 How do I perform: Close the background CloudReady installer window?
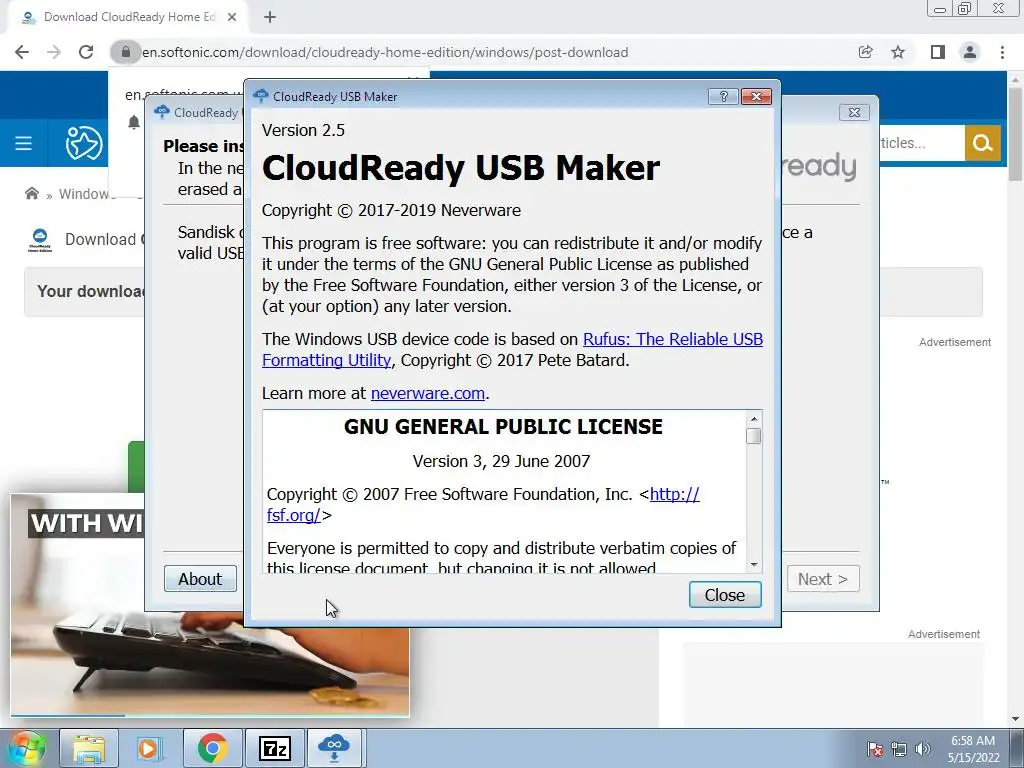click(x=854, y=112)
